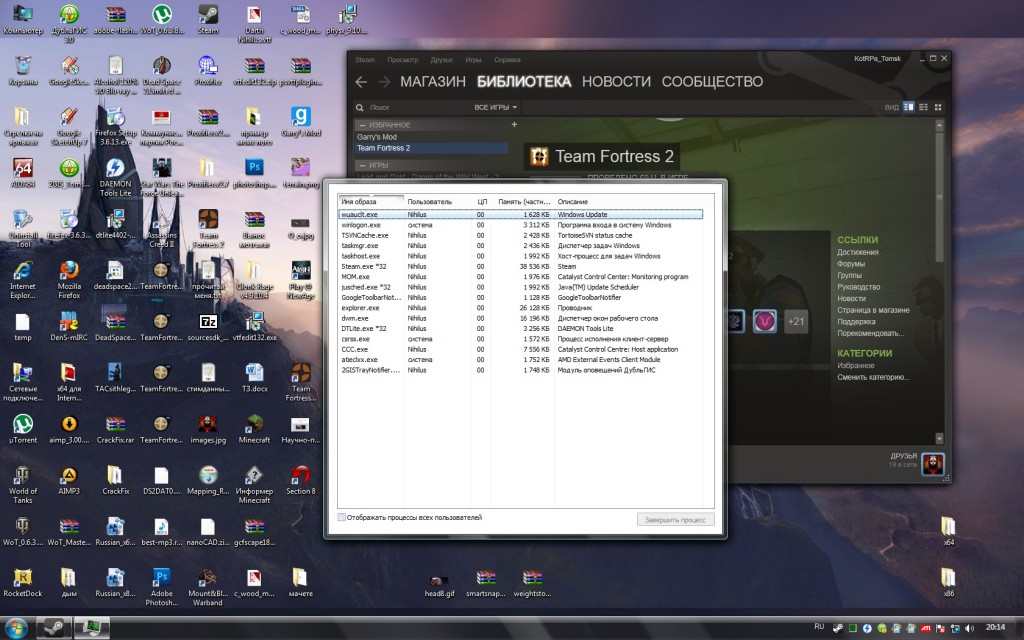
Task: Add a game via plus icon in ИЗБРАННОЕ
Action: [514, 124]
